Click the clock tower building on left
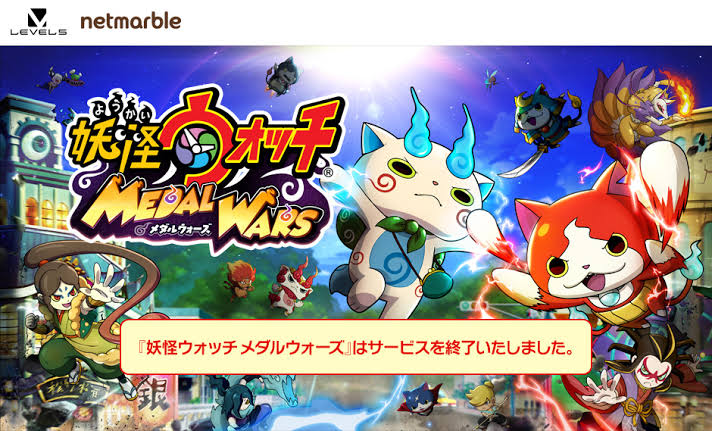This screenshot has width=712, height=431. pos(32,150)
